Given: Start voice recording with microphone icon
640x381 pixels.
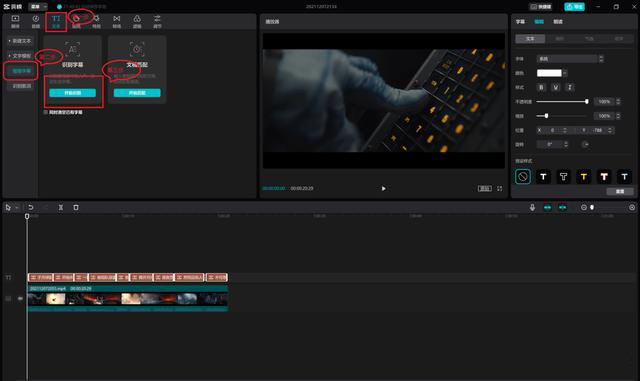Looking at the screenshot, I should 532,207.
